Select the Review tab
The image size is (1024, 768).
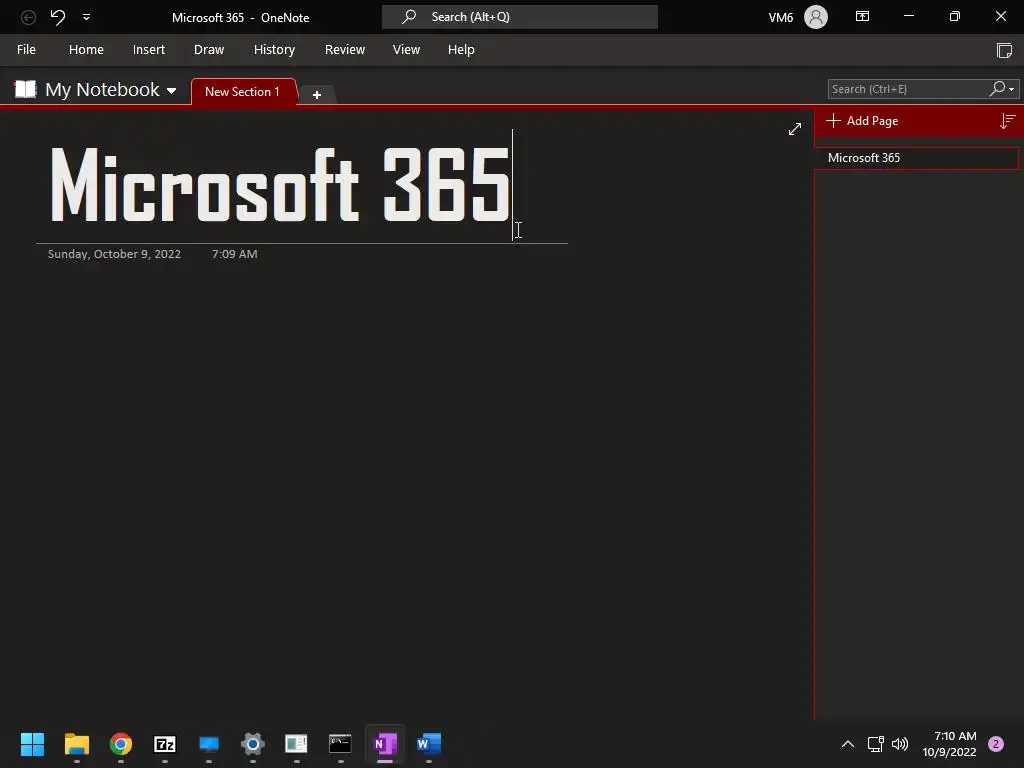(345, 50)
